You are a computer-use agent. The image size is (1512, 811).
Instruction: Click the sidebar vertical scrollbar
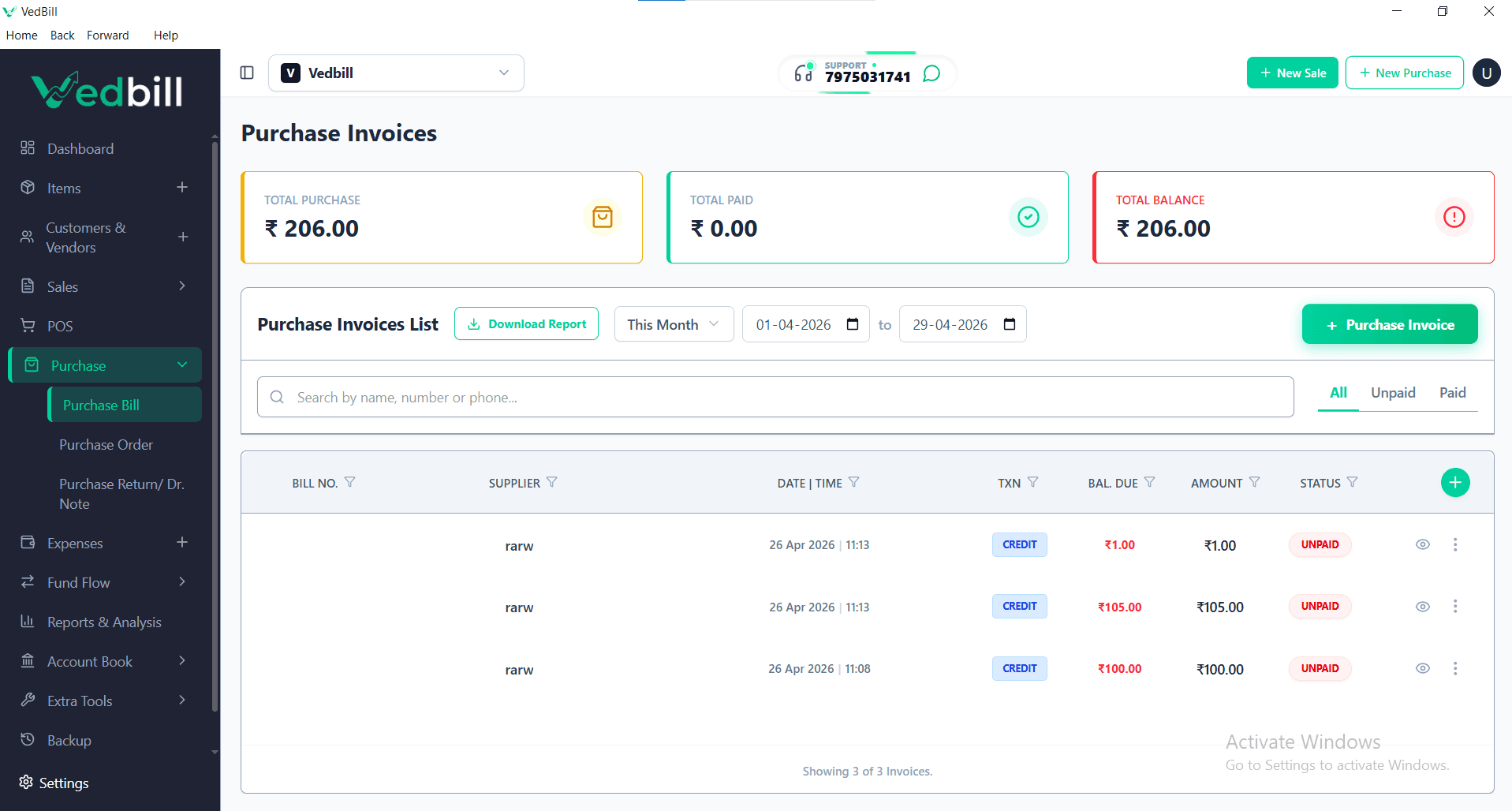[x=215, y=426]
